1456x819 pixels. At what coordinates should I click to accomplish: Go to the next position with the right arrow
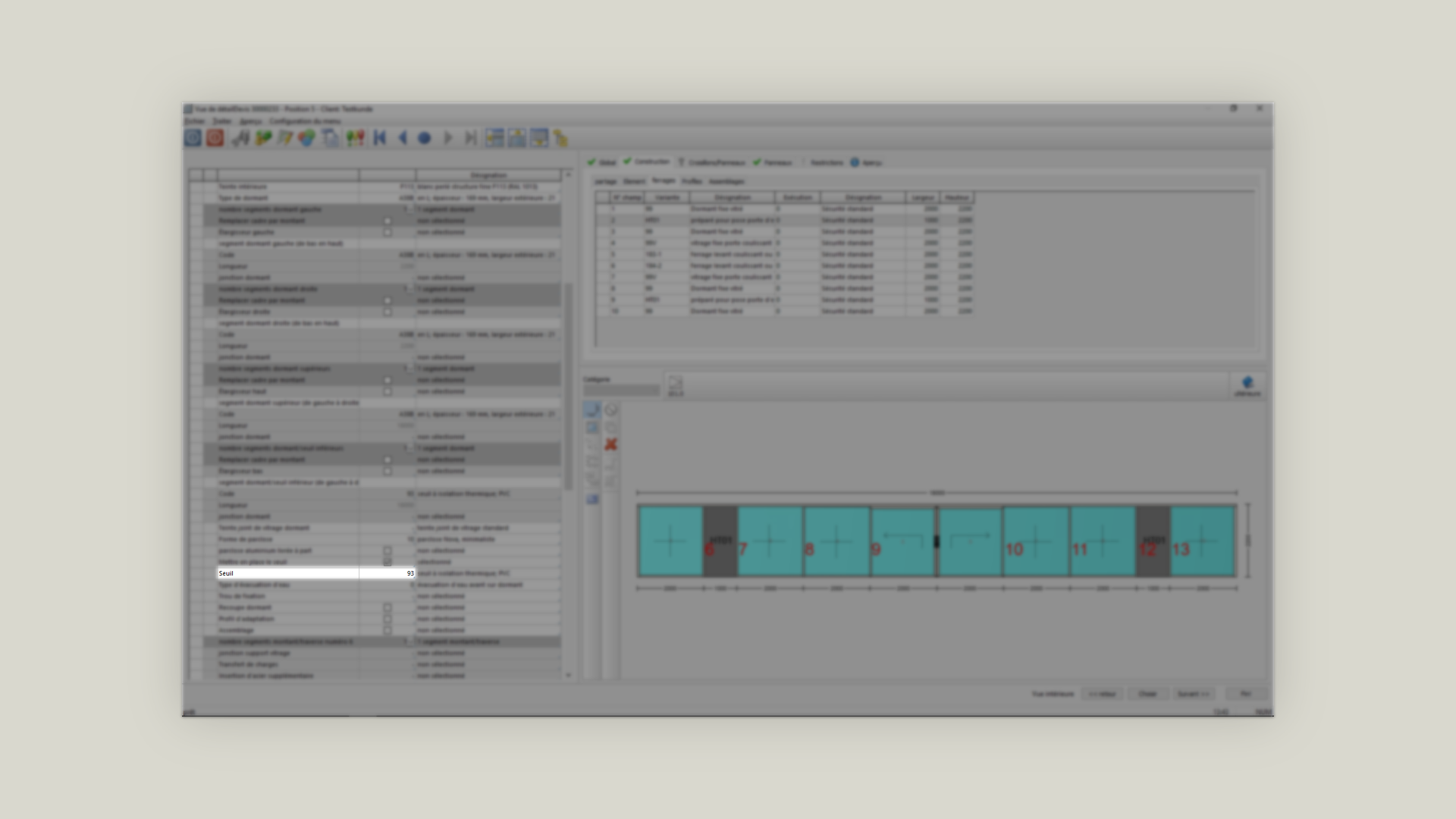(x=447, y=137)
